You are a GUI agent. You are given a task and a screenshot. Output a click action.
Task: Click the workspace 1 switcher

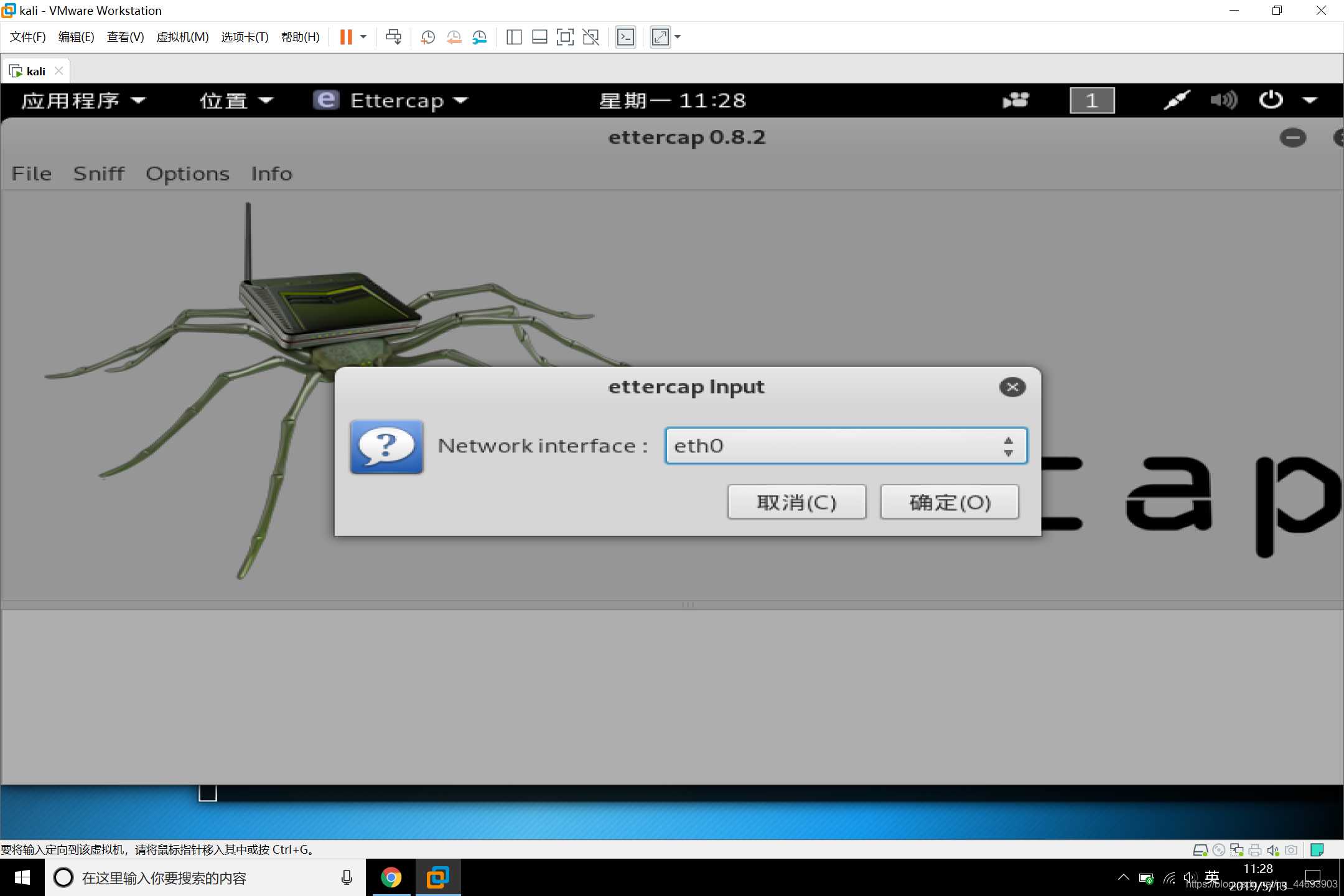1092,100
